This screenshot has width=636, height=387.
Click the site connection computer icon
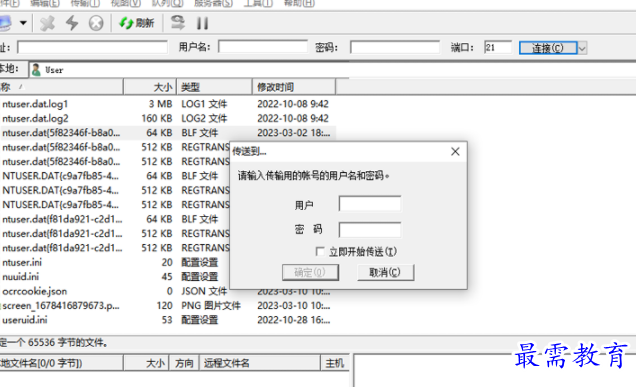[5, 23]
